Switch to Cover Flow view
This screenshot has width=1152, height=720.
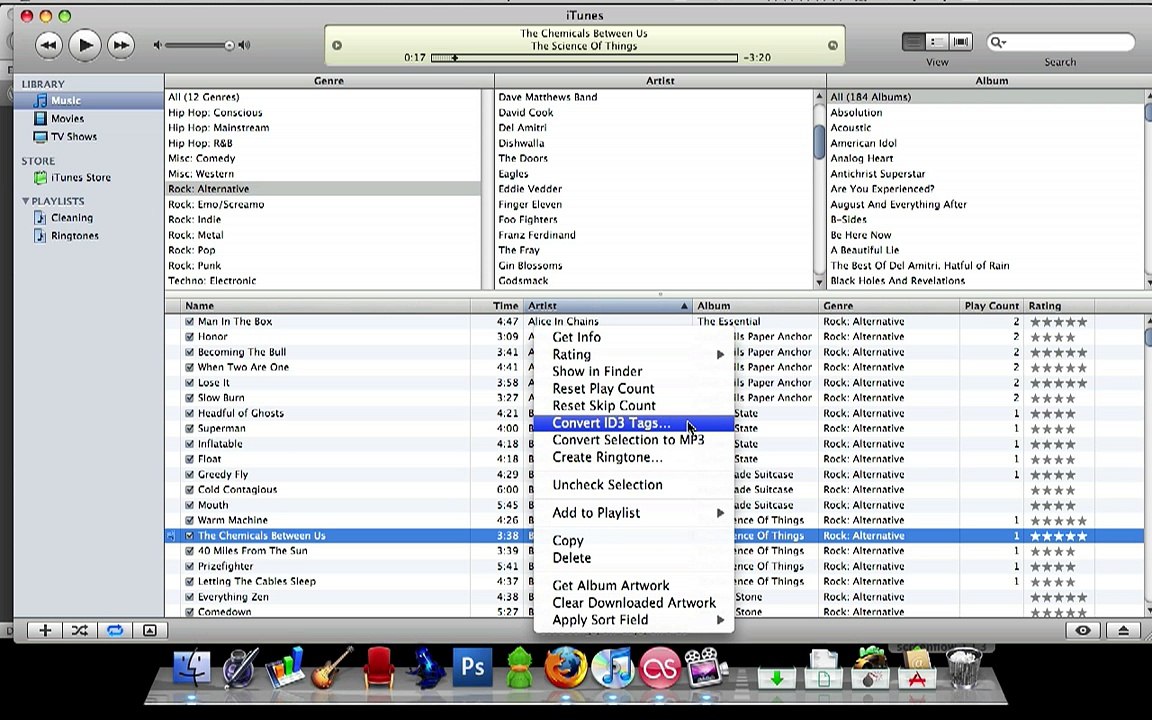(x=960, y=42)
